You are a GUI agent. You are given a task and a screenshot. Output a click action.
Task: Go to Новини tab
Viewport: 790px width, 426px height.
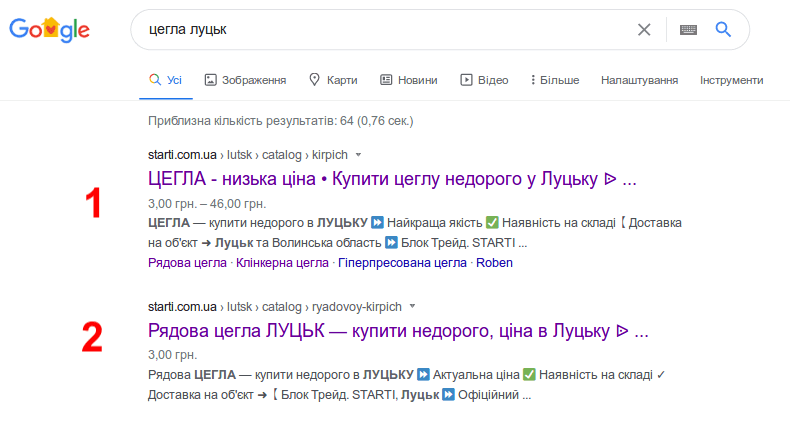pos(409,80)
